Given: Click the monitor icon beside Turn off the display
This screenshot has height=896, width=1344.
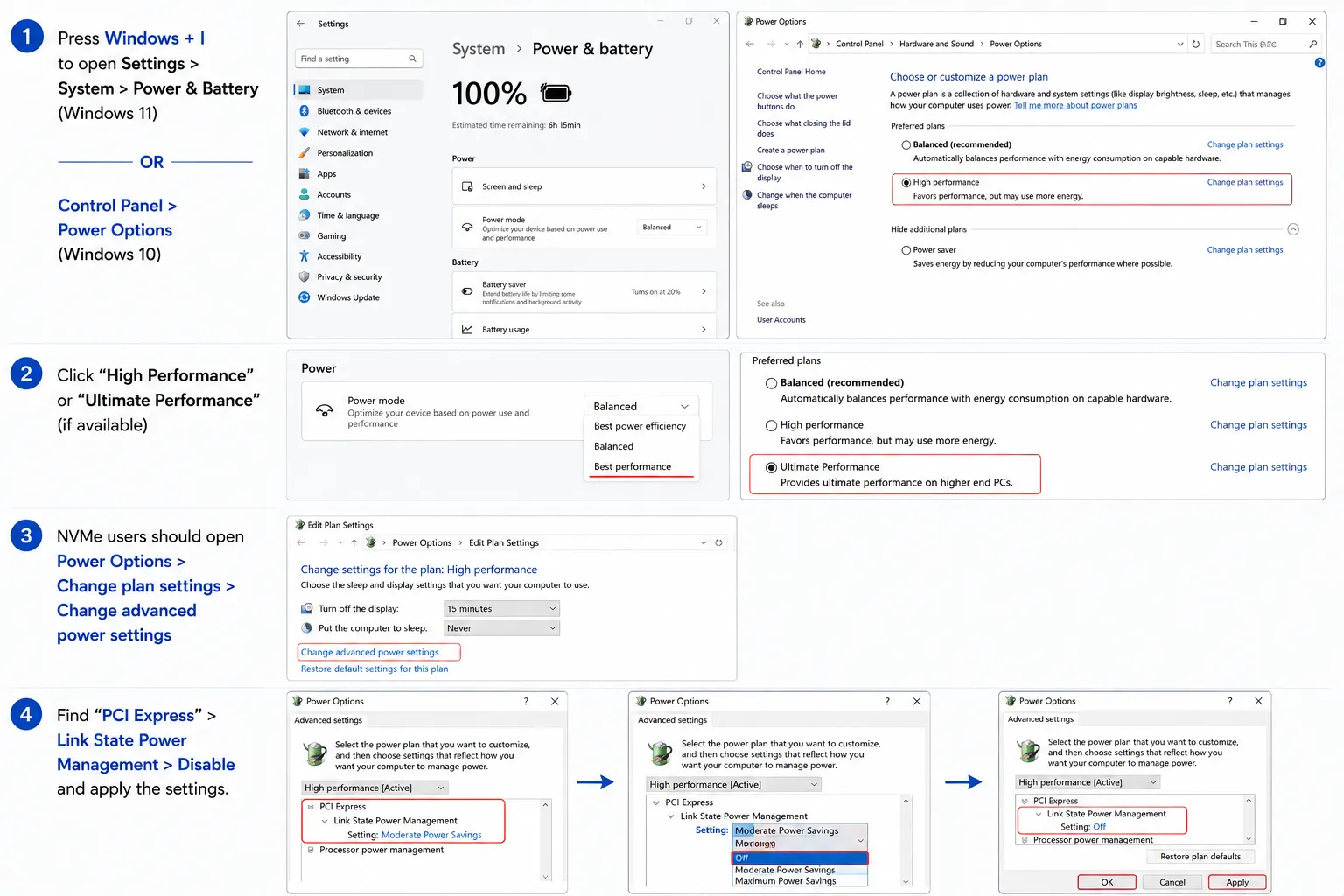Looking at the screenshot, I should click(307, 608).
